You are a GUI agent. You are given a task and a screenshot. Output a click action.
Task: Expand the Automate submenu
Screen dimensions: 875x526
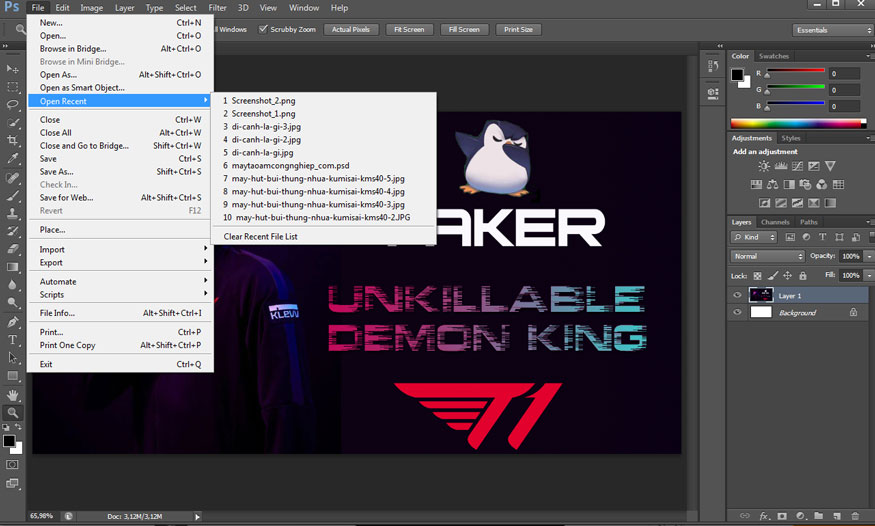[121, 282]
